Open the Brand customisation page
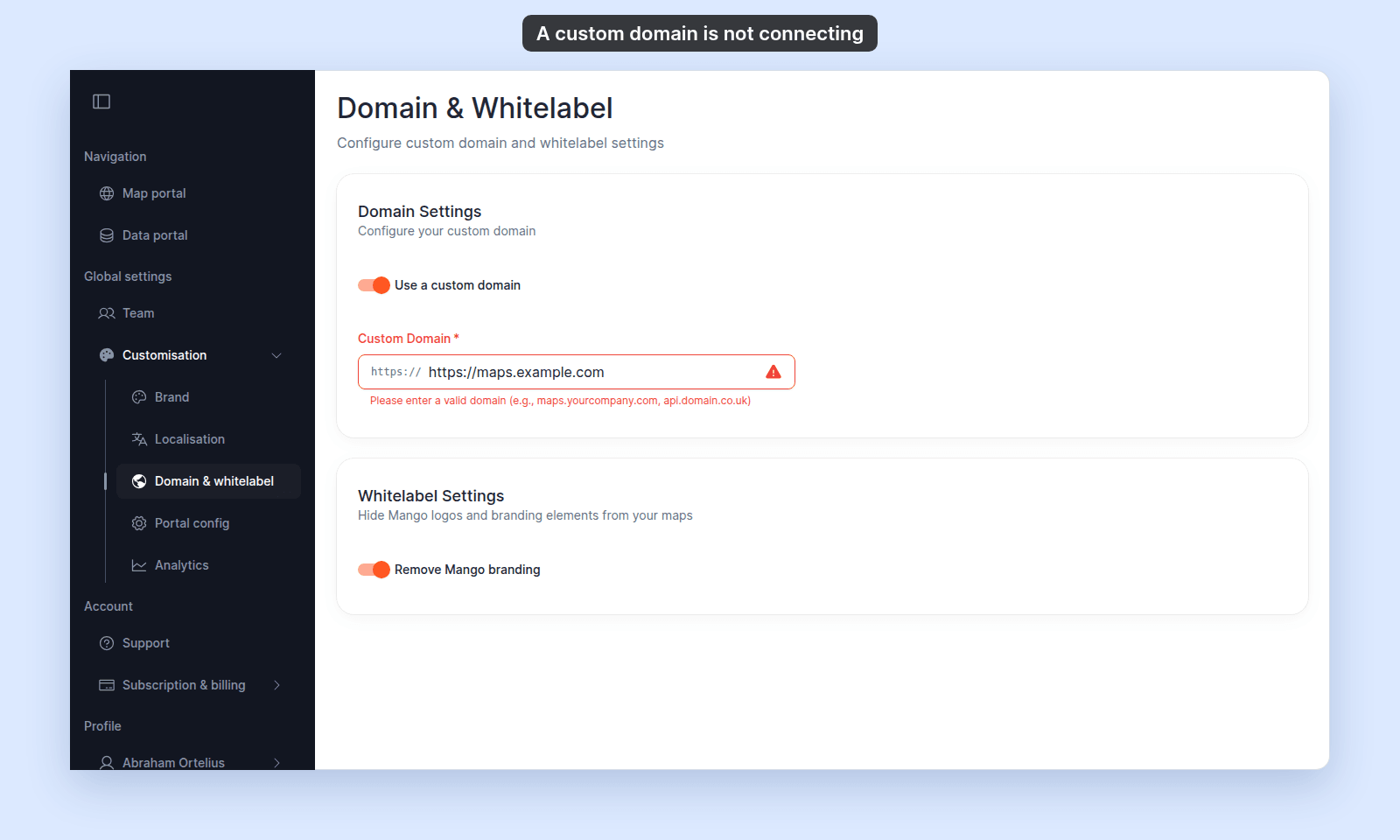Image resolution: width=1400 pixels, height=840 pixels. tap(208, 397)
